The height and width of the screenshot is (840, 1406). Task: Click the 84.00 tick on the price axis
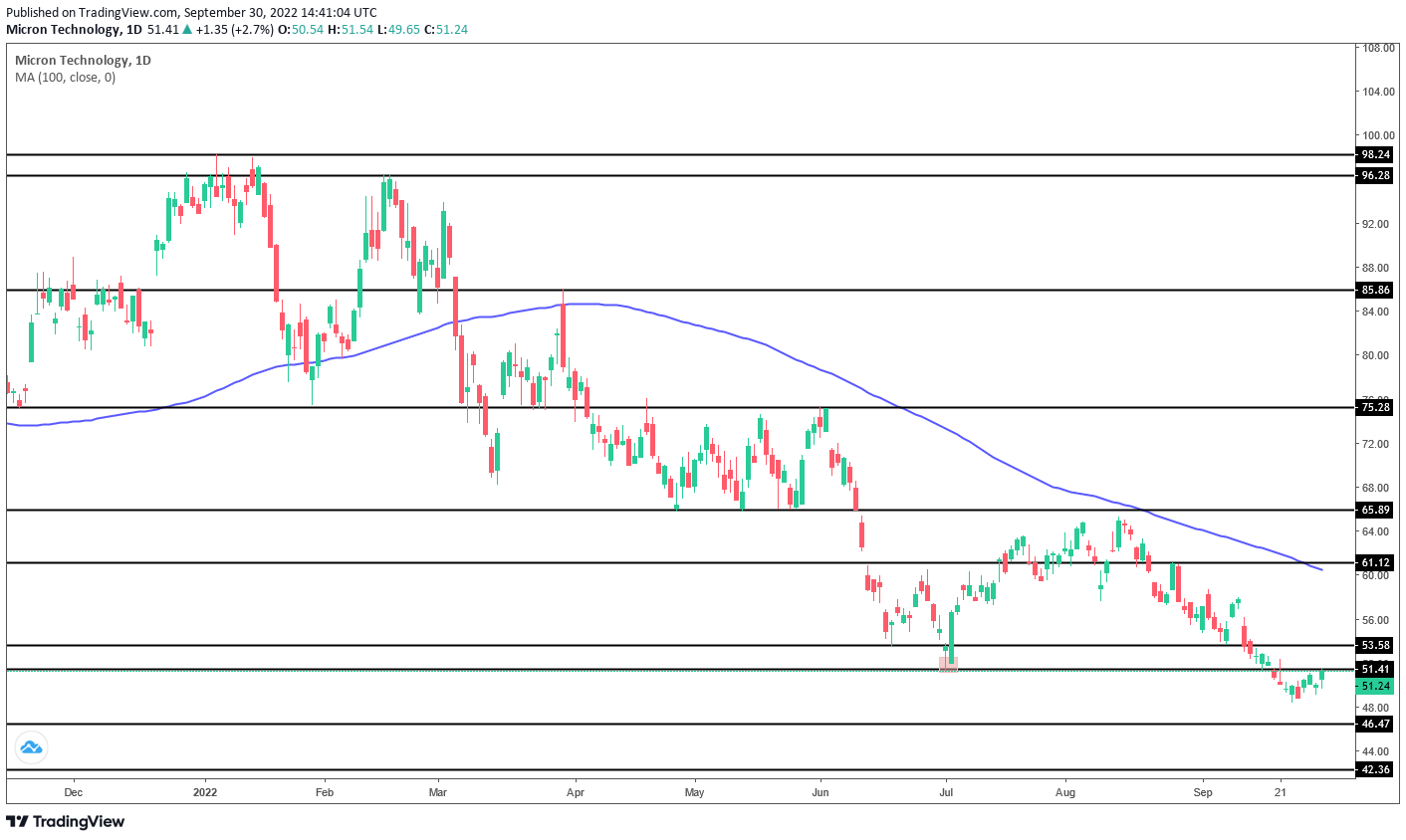point(1377,312)
